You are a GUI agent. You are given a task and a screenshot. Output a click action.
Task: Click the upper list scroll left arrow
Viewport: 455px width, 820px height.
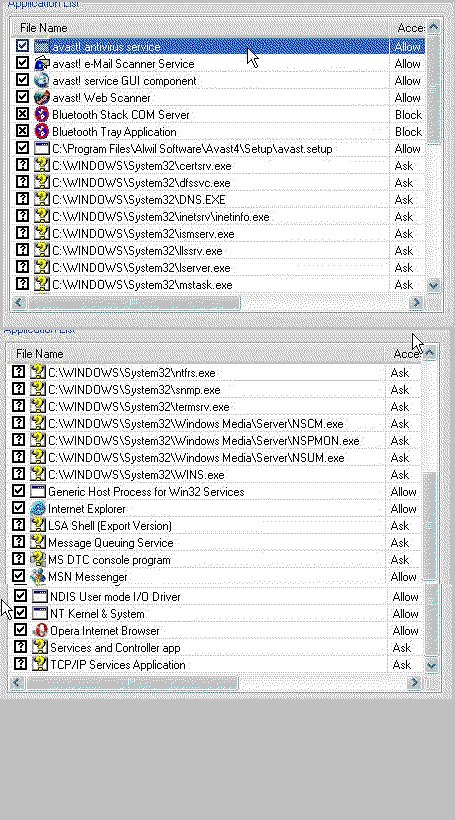19,302
